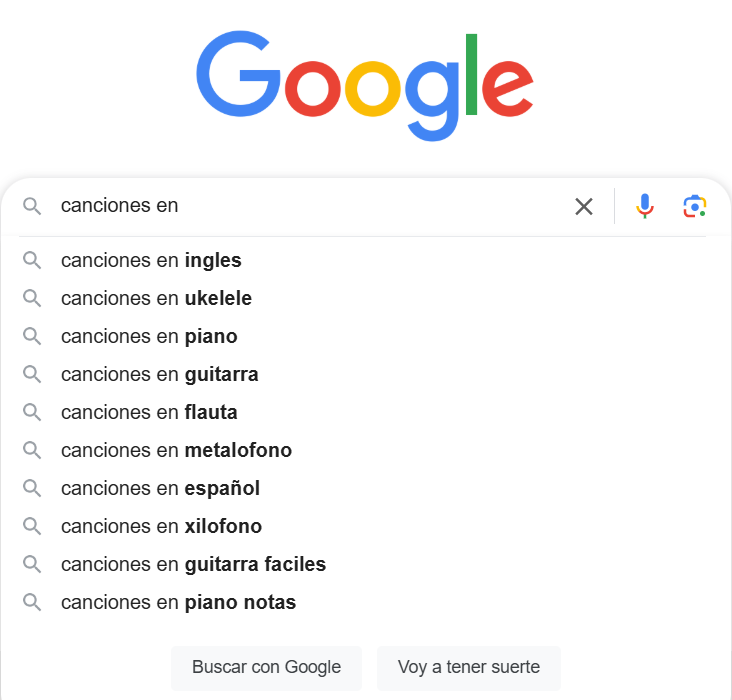
Task: Choose suggestion 'canciones en ukelele'
Action: 156,298
